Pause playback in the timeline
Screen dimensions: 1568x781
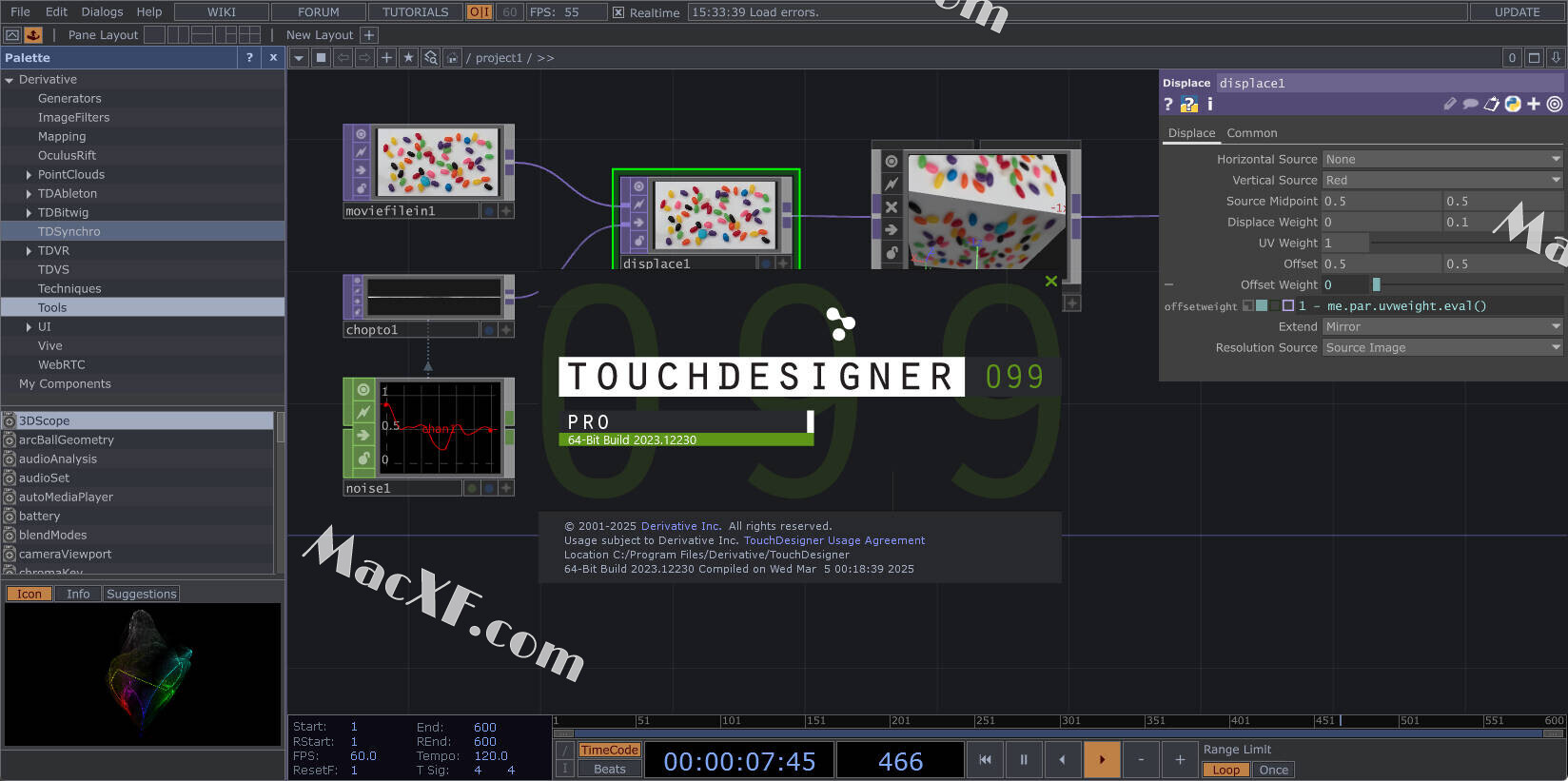tap(1024, 759)
